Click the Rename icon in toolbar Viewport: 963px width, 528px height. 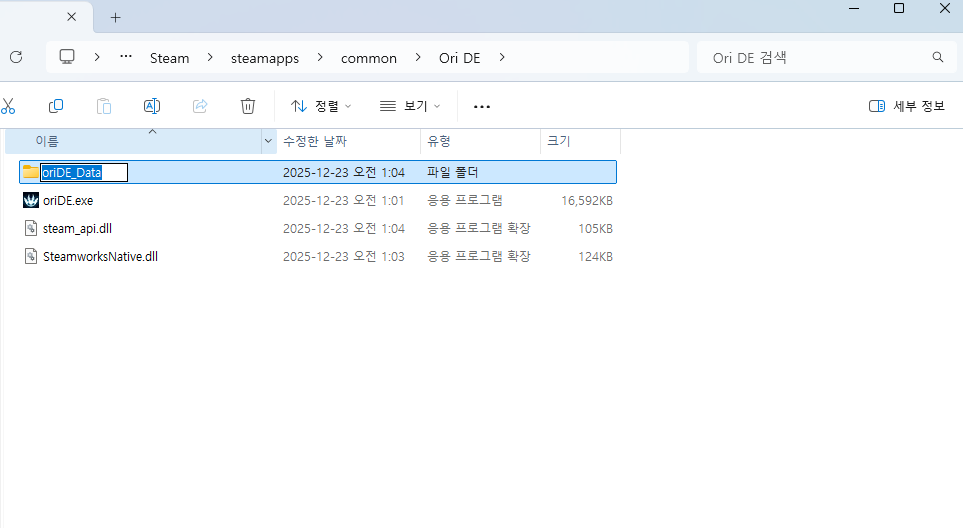pyautogui.click(x=152, y=106)
